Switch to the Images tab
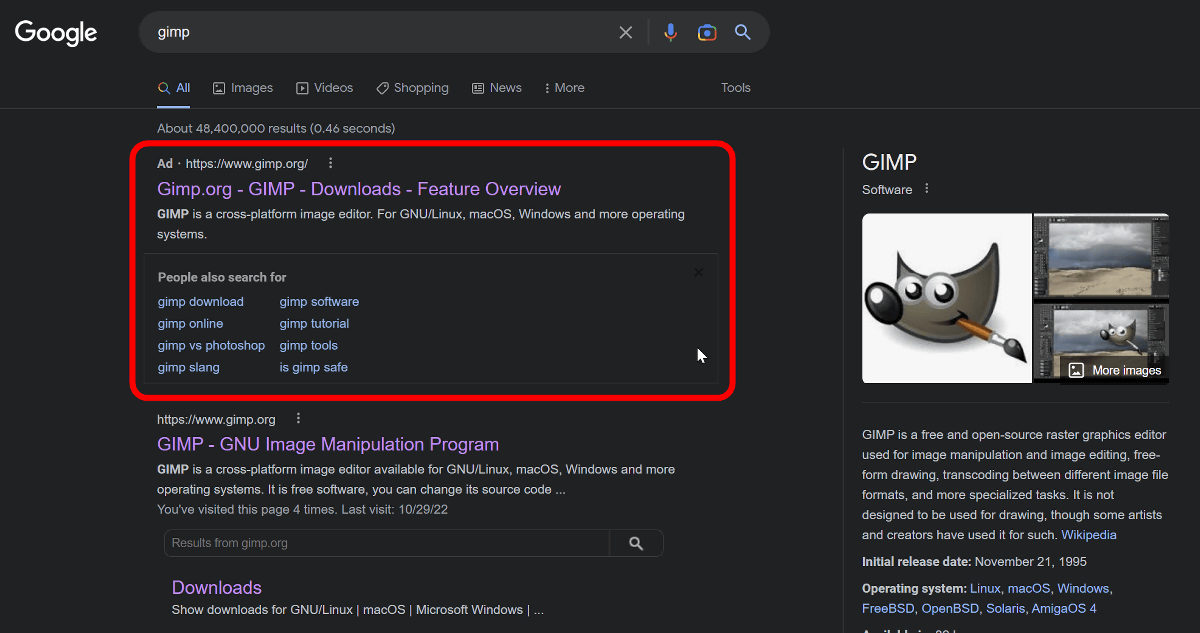 pos(243,88)
